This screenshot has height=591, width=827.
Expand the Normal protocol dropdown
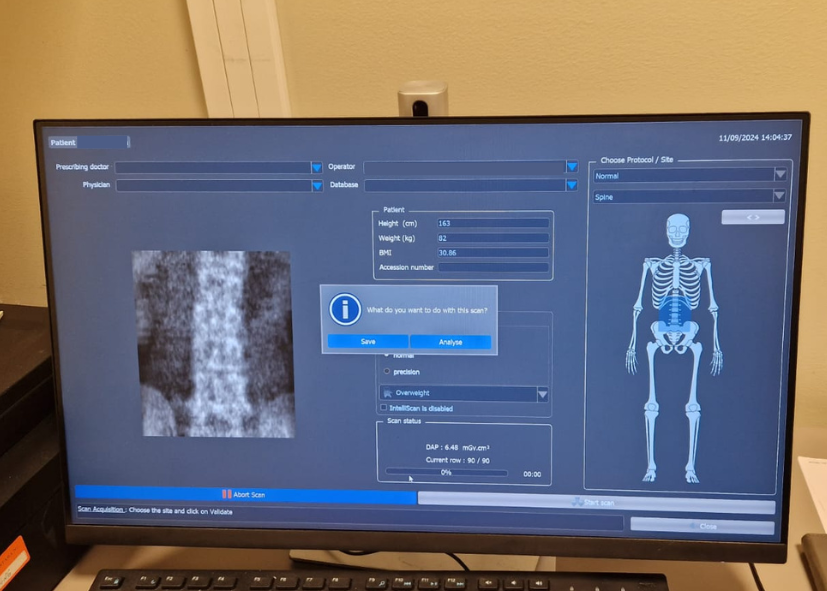coord(780,174)
